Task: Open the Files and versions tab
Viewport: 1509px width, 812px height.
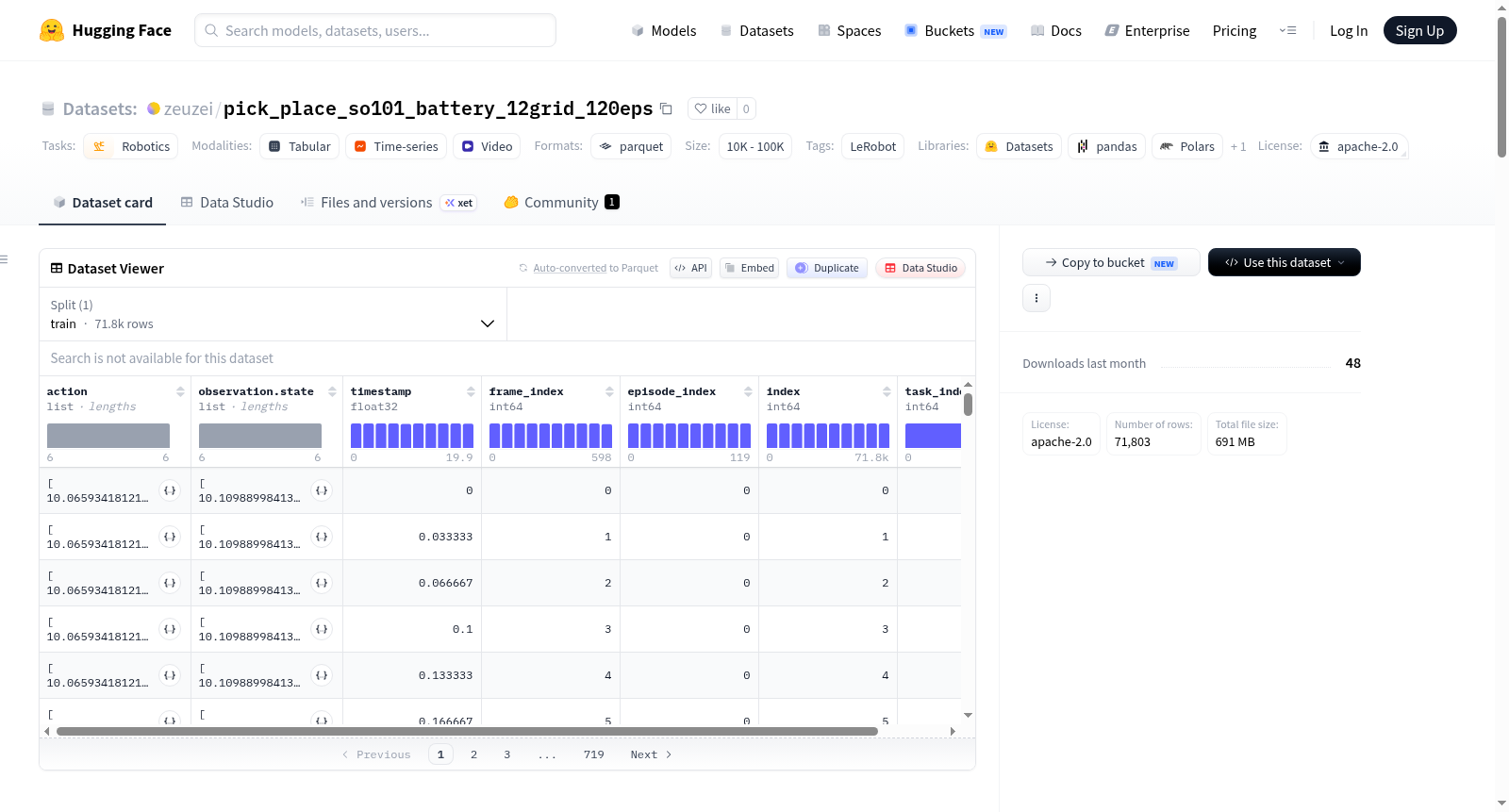Action: tap(388, 203)
